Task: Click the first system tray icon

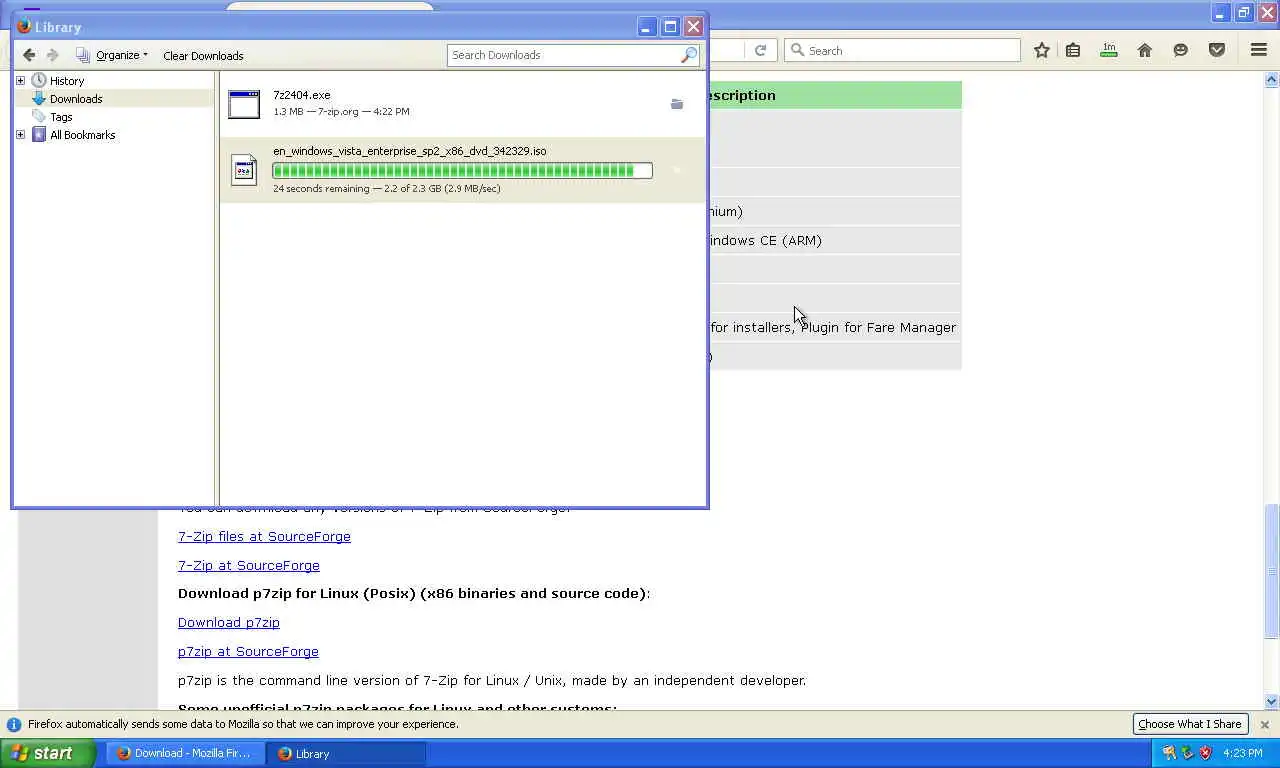Action: pos(1169,753)
